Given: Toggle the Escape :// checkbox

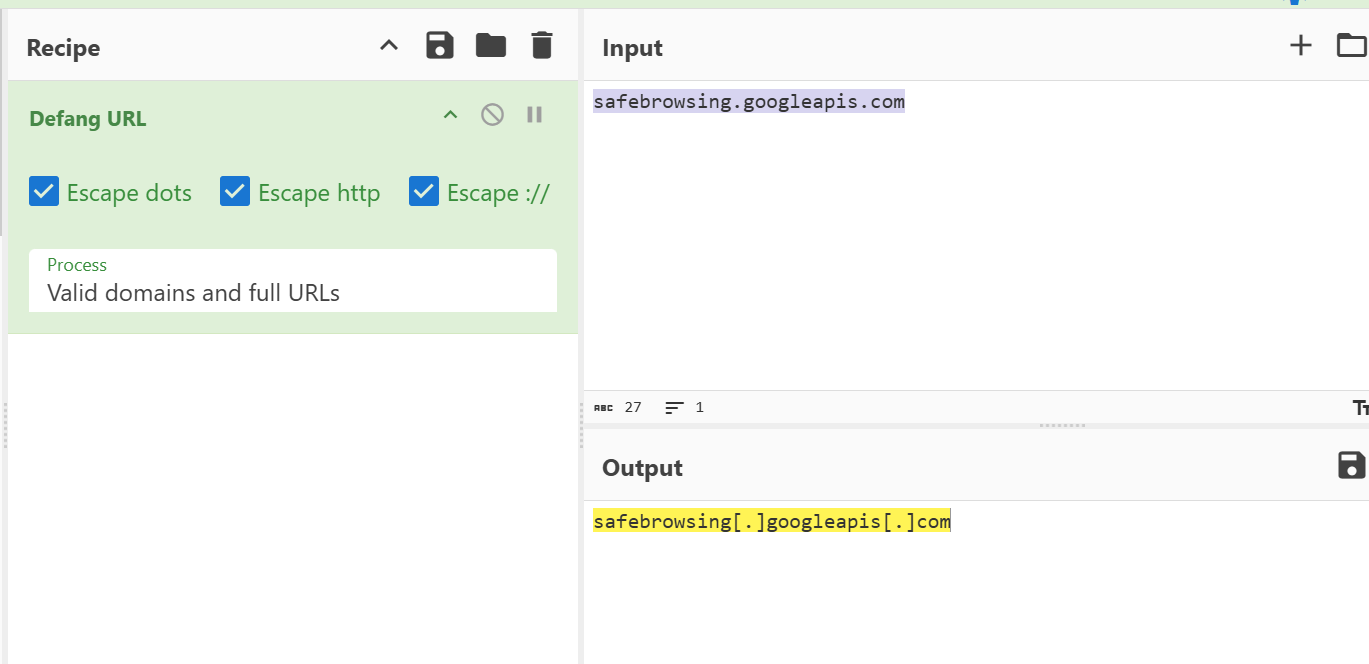Looking at the screenshot, I should click(424, 191).
